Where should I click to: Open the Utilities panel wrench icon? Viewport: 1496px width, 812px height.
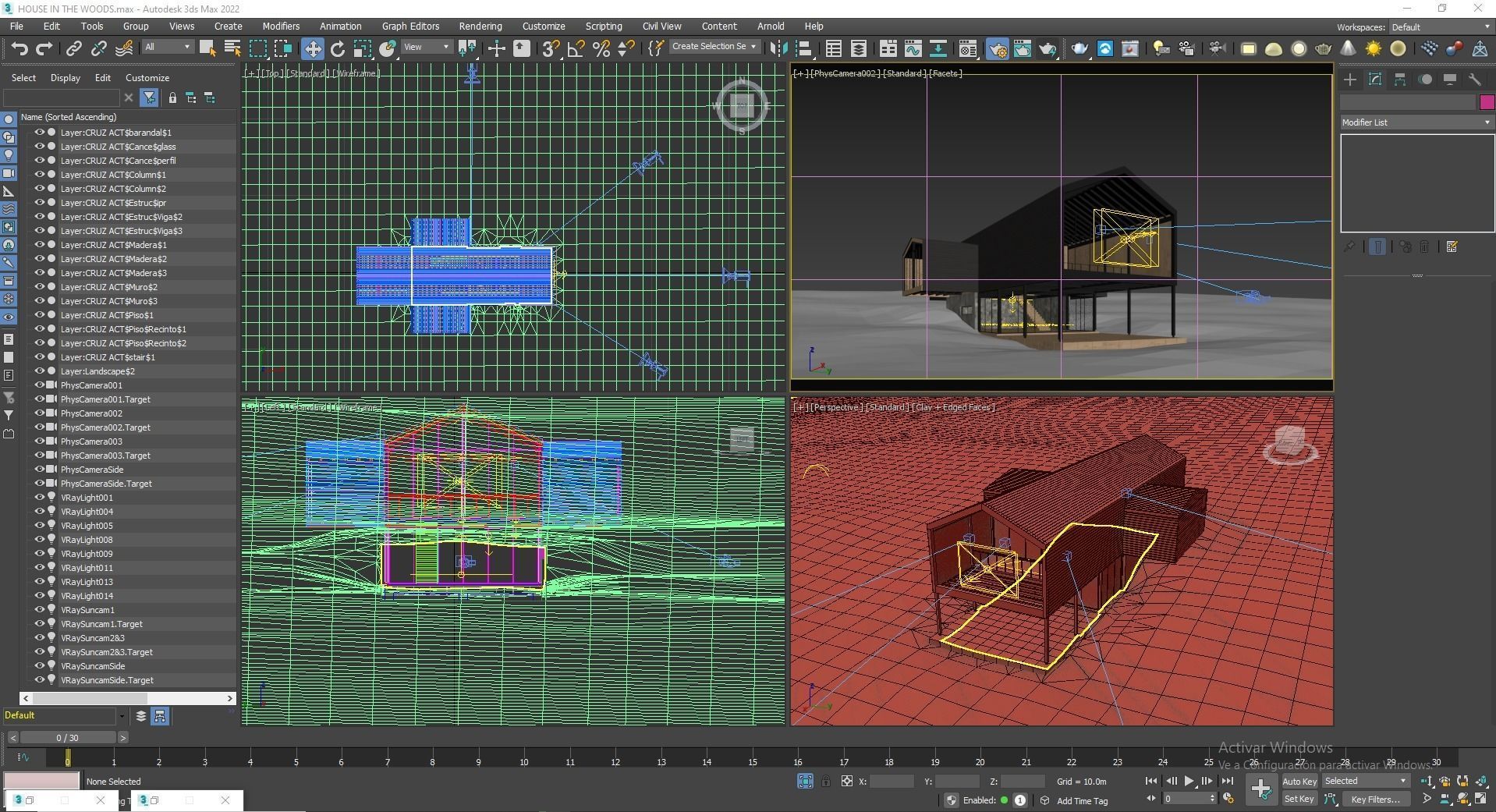[x=1475, y=80]
